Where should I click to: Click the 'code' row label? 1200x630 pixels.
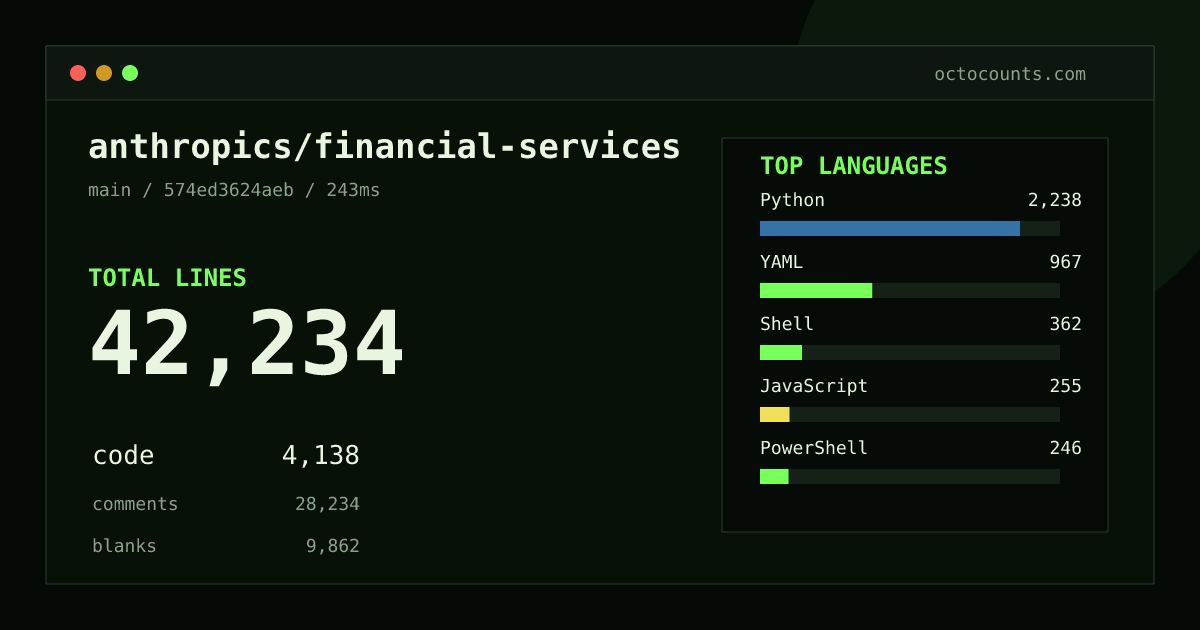(x=123, y=456)
